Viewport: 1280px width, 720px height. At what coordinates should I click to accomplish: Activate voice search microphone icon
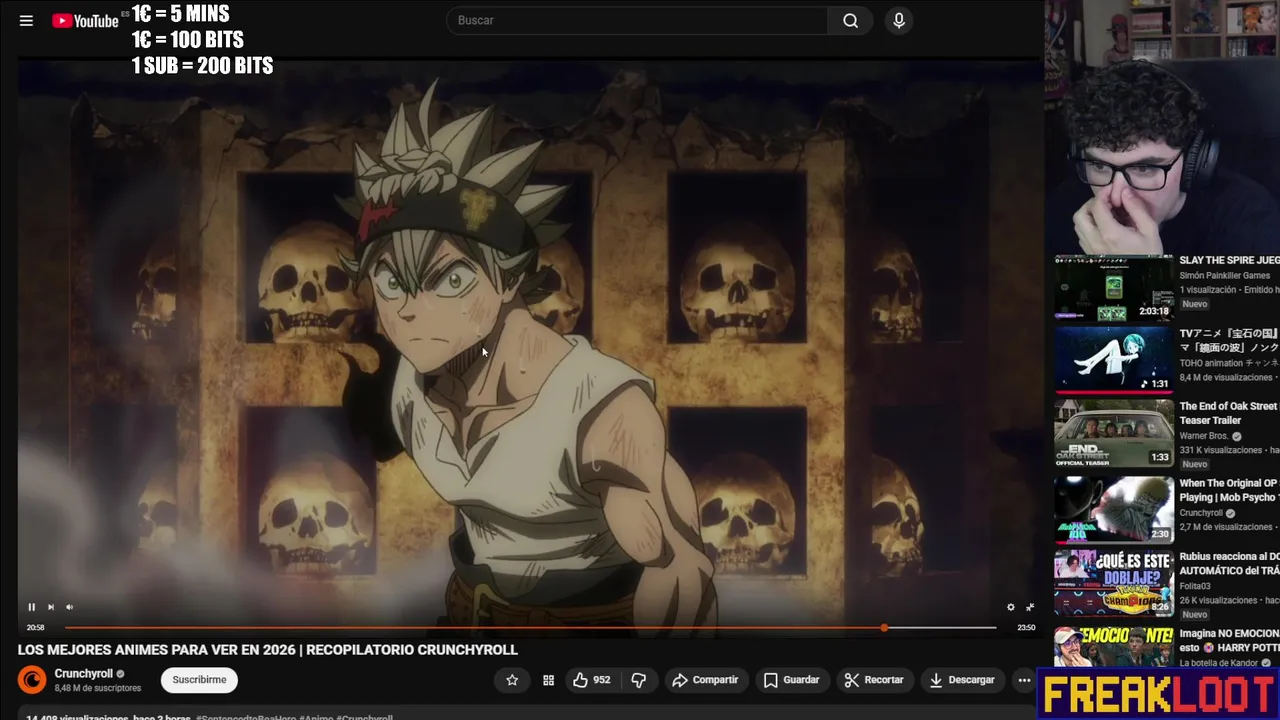(899, 20)
